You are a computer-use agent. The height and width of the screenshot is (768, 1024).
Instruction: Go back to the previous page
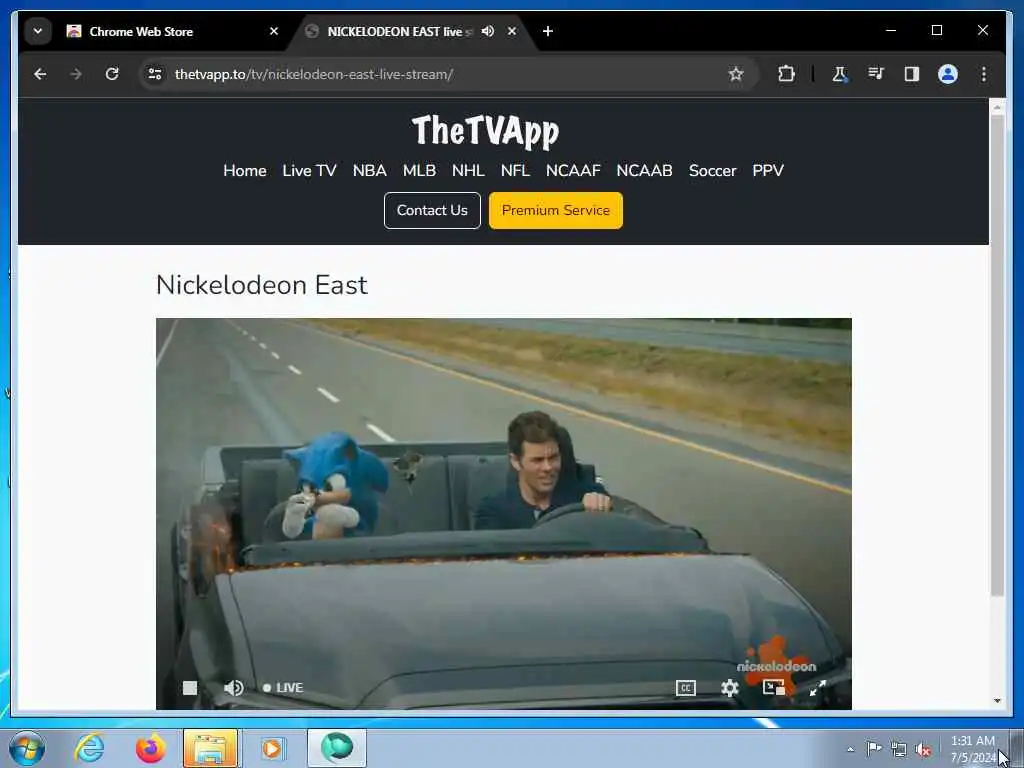(40, 74)
